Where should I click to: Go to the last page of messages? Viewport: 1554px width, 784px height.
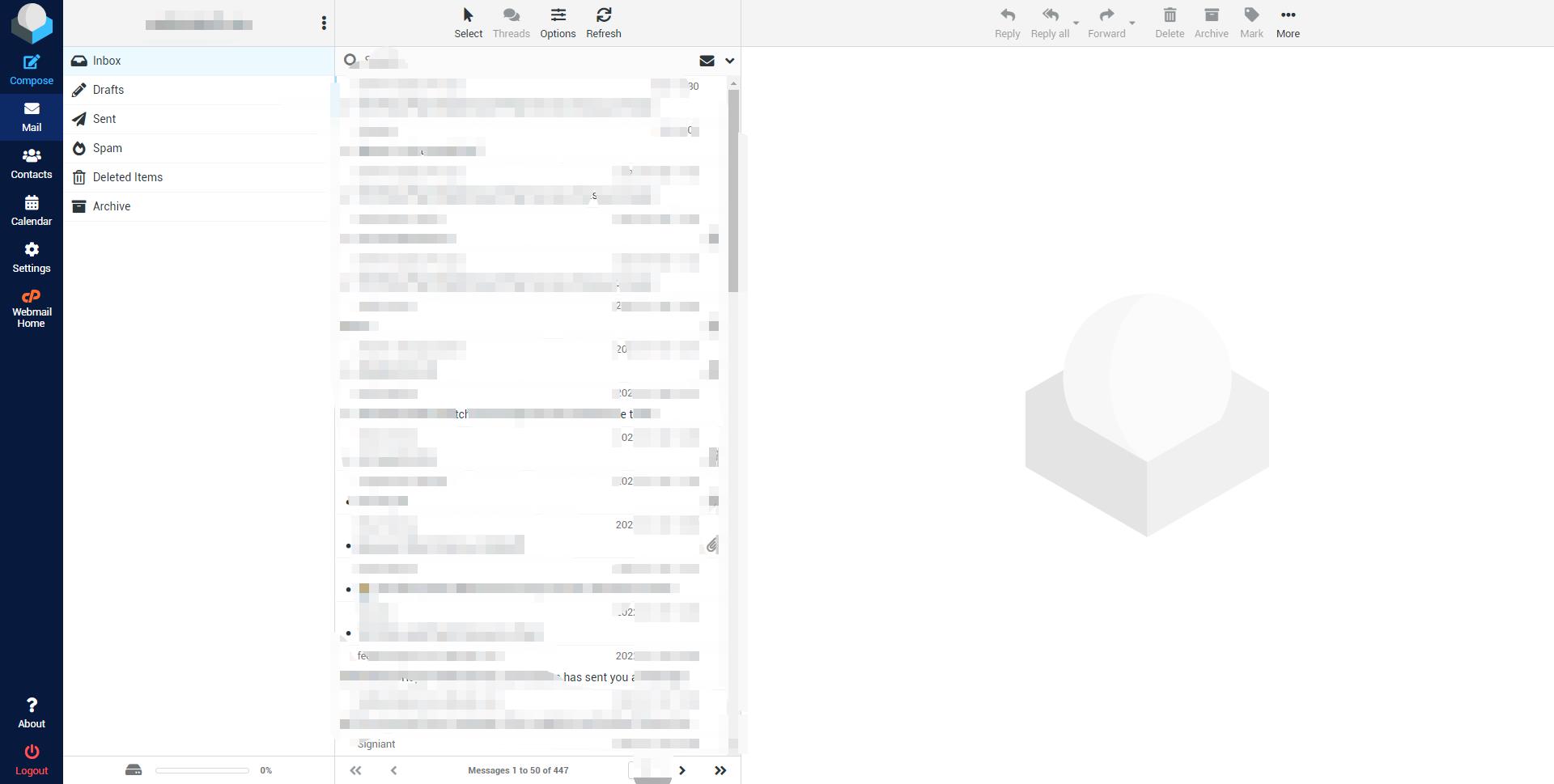[x=720, y=770]
